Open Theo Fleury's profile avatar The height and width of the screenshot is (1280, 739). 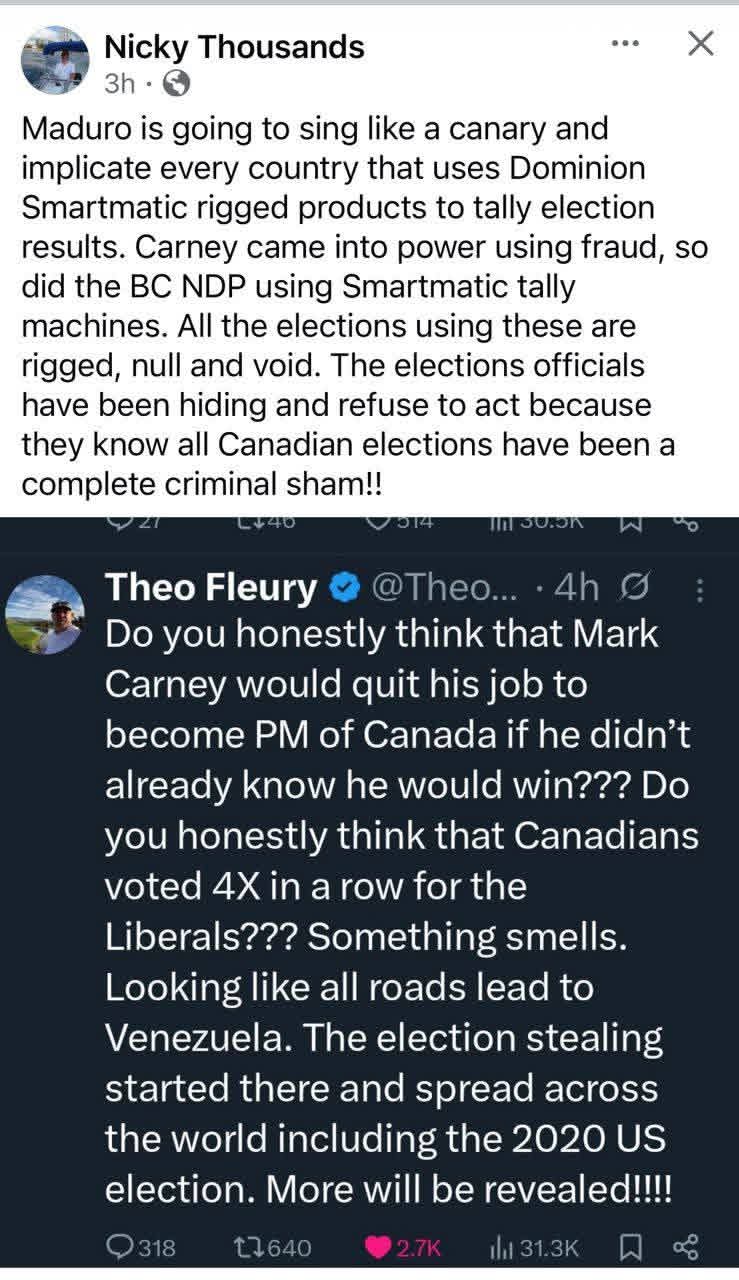click(x=46, y=613)
